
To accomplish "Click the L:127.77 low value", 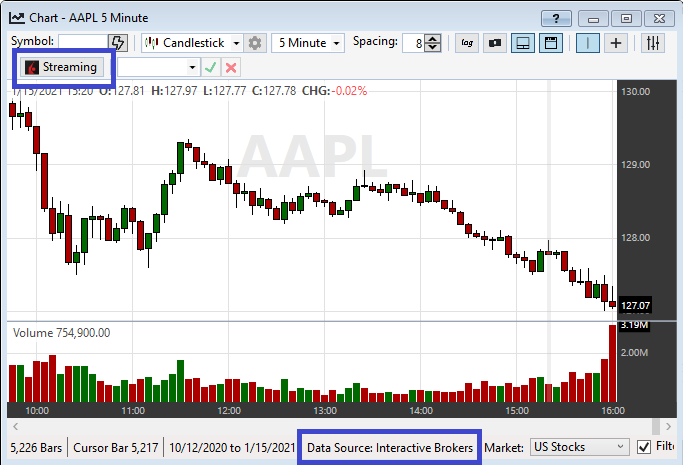I will click(x=224, y=91).
